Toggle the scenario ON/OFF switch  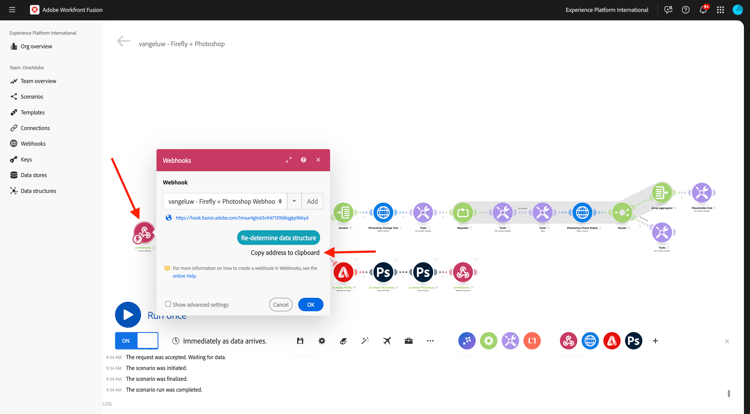137,341
